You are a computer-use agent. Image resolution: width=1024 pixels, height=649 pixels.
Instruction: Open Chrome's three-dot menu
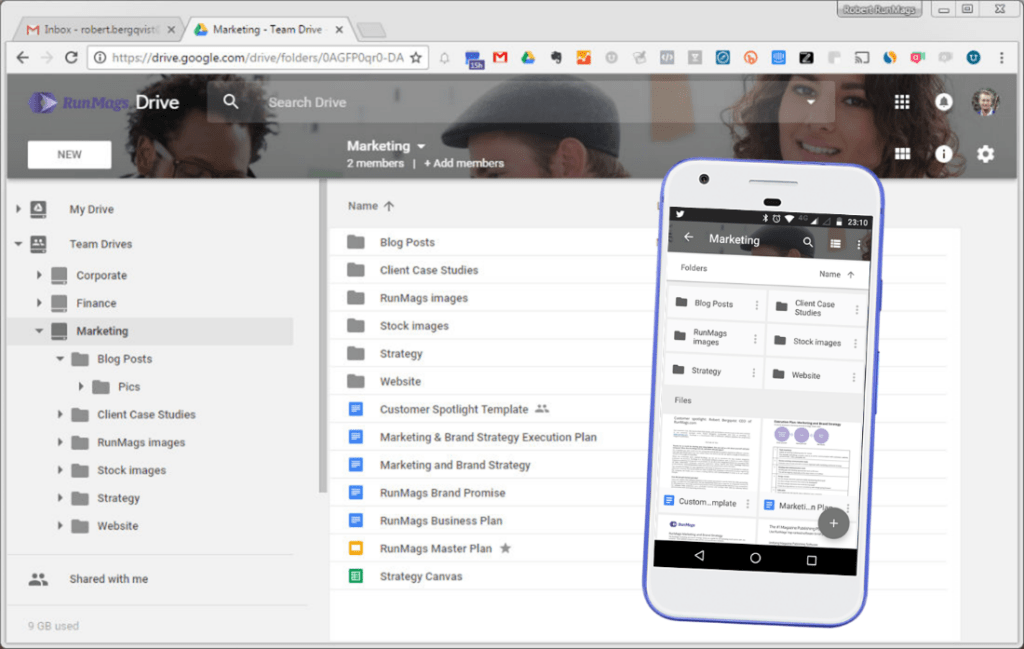point(1001,57)
